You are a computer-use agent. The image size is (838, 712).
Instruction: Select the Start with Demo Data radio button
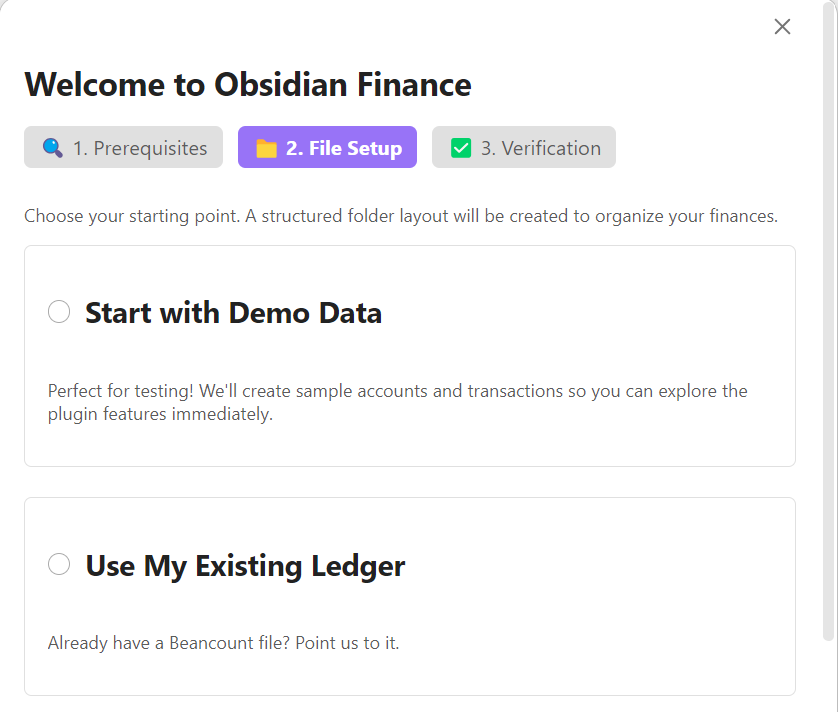point(59,312)
